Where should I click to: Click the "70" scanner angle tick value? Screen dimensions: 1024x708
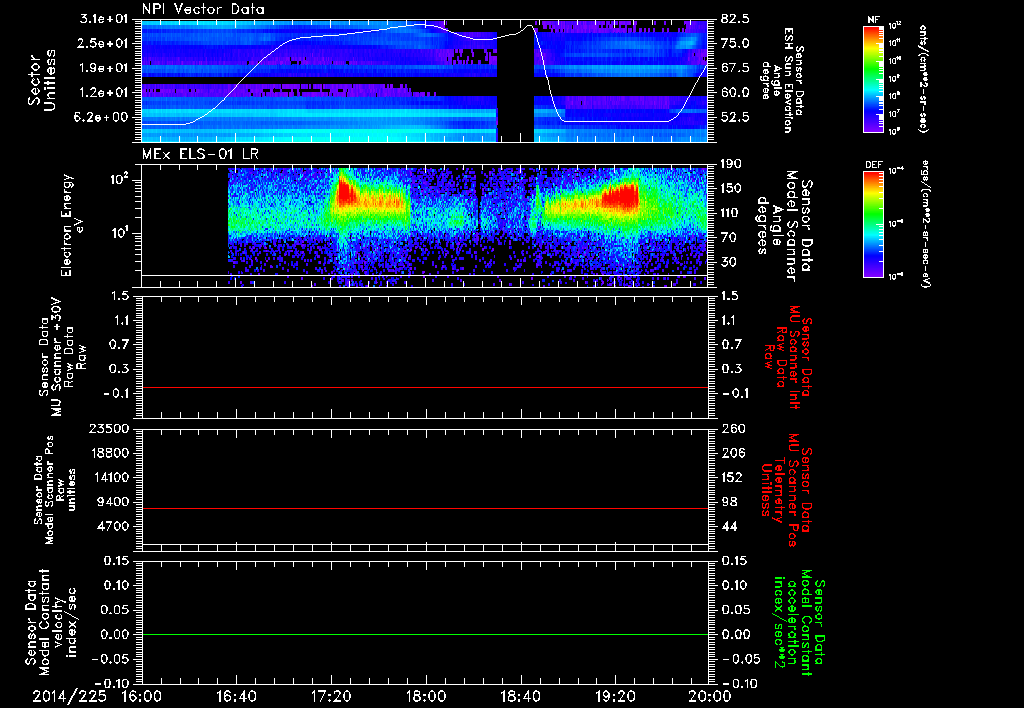(728, 238)
